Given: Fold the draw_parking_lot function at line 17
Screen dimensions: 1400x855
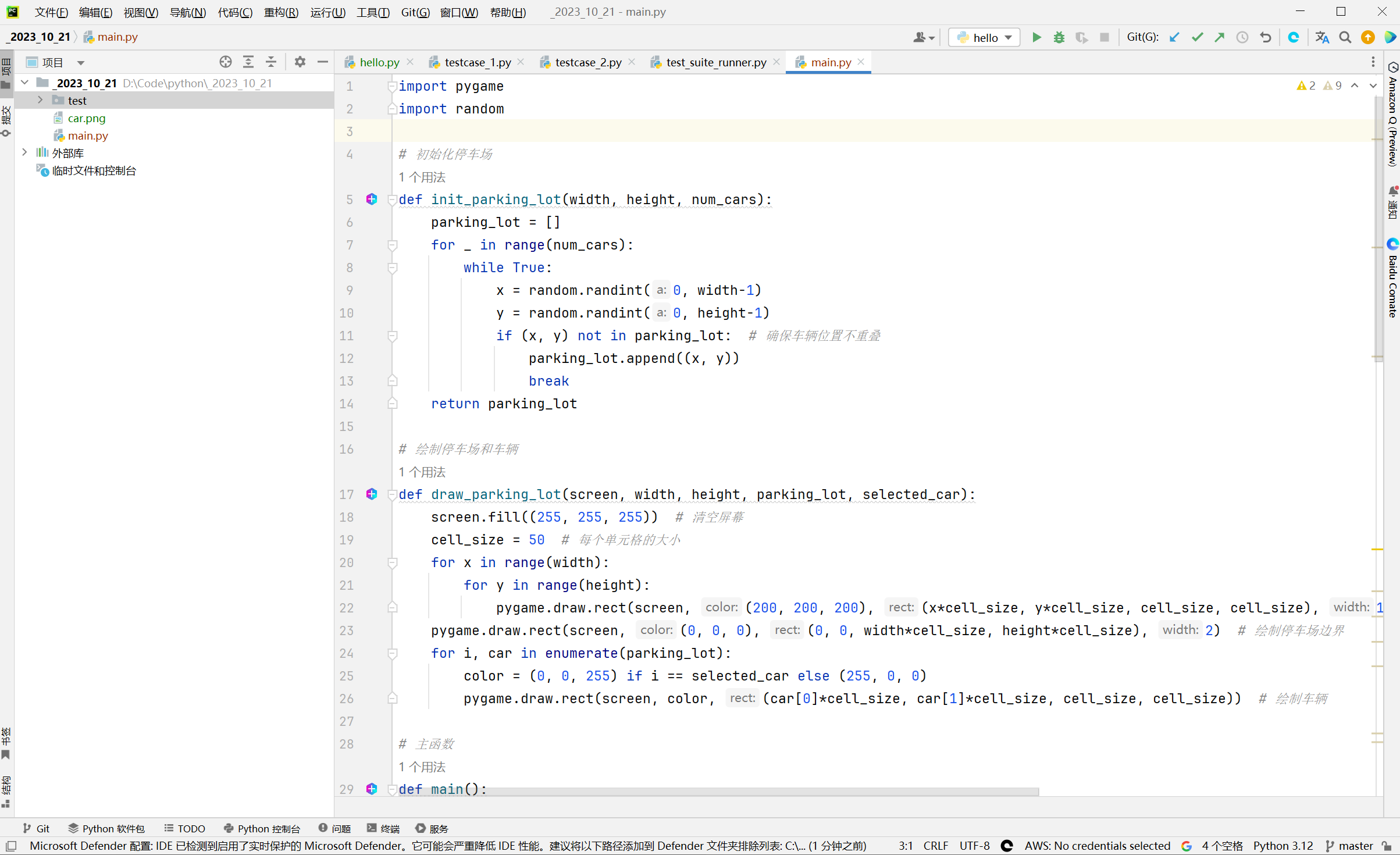Looking at the screenshot, I should click(392, 494).
